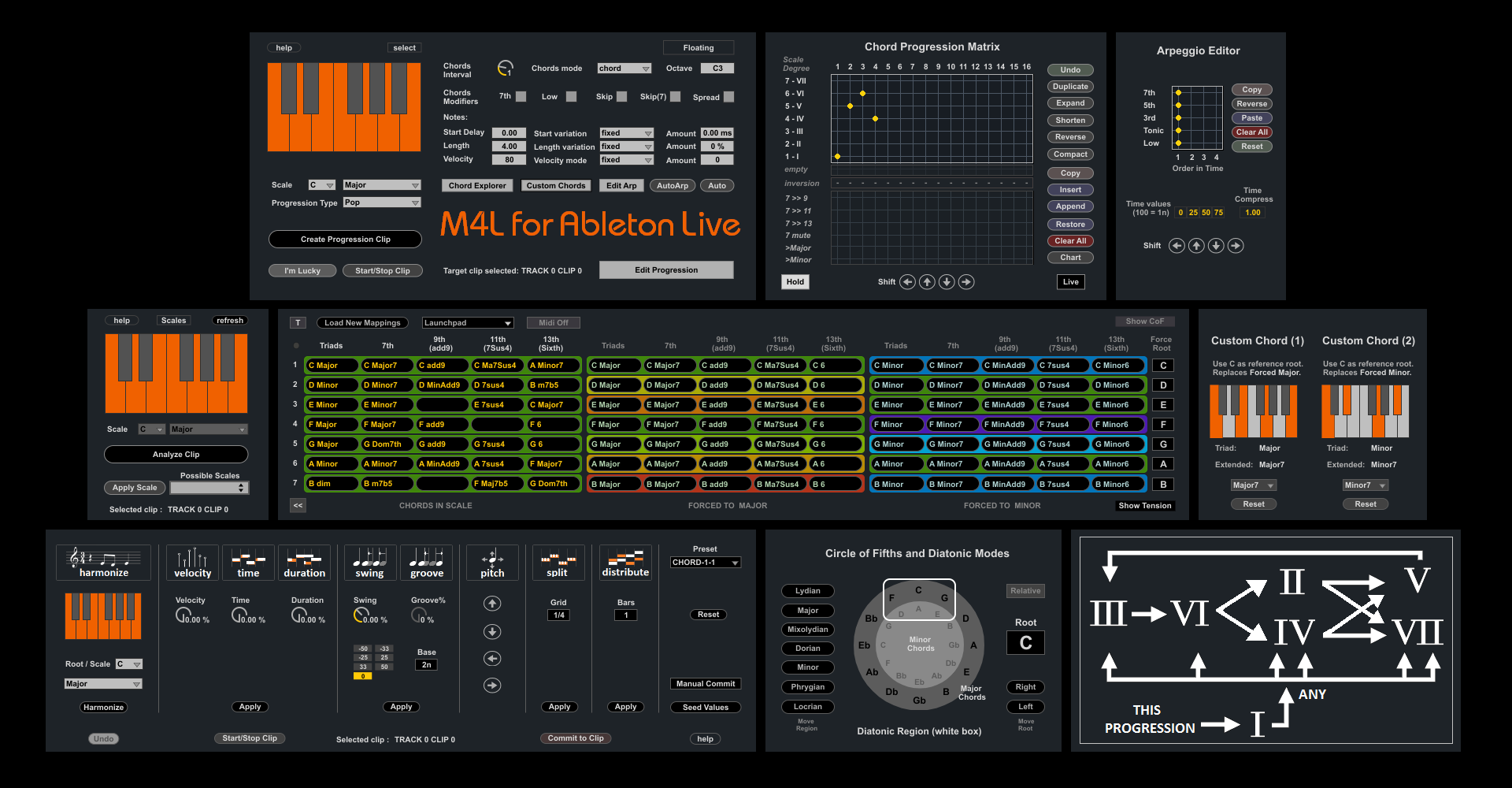This screenshot has width=1512, height=788.
Task: Toggle the 7th chord modifier checkbox
Action: point(521,96)
